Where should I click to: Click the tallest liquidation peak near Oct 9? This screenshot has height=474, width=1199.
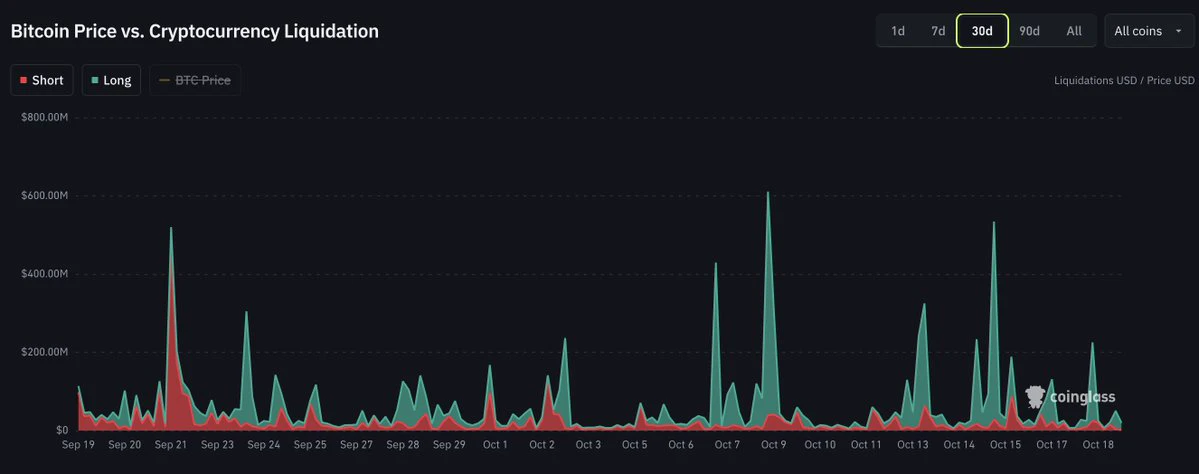click(x=768, y=193)
